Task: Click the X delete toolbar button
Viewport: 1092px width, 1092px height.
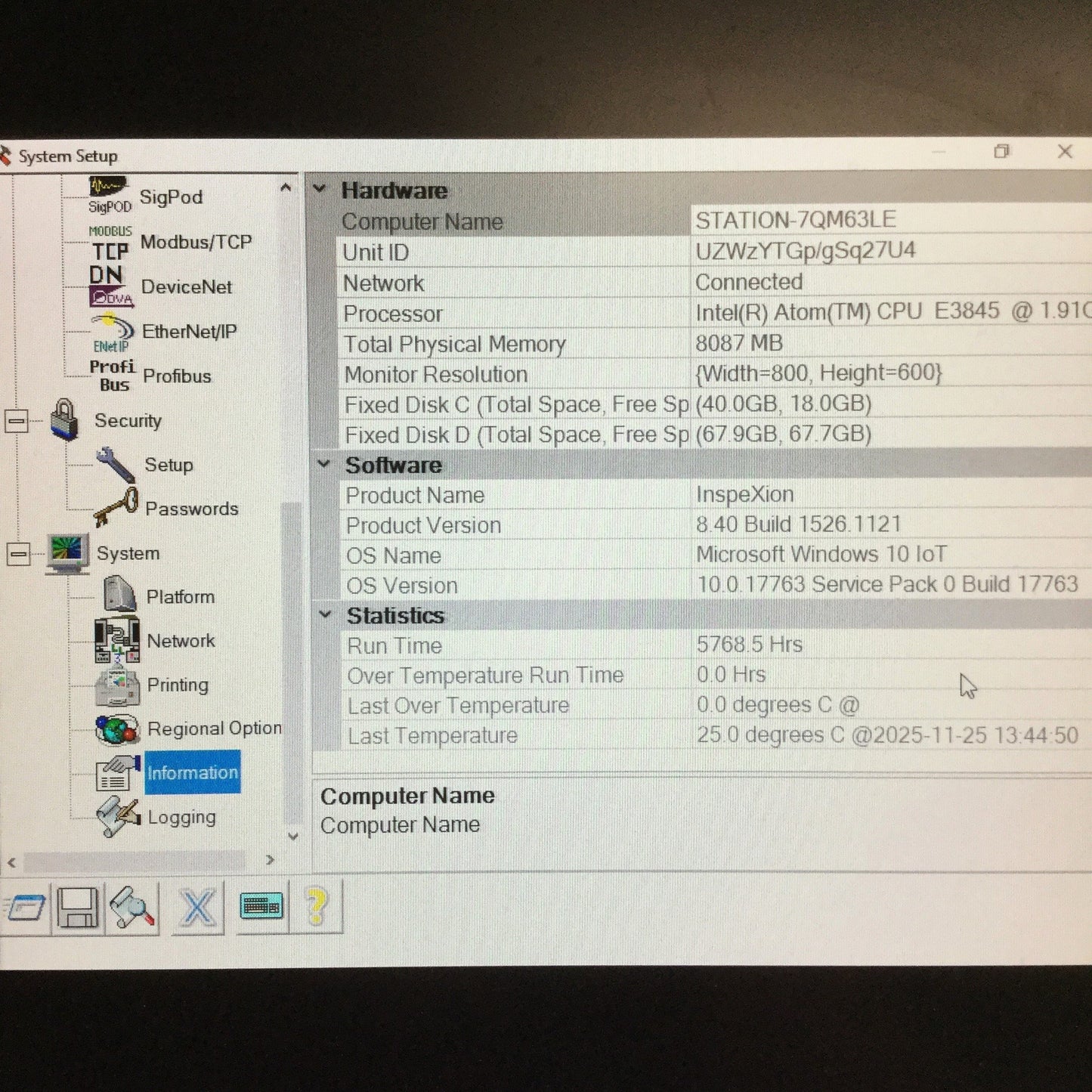Action: (197, 908)
